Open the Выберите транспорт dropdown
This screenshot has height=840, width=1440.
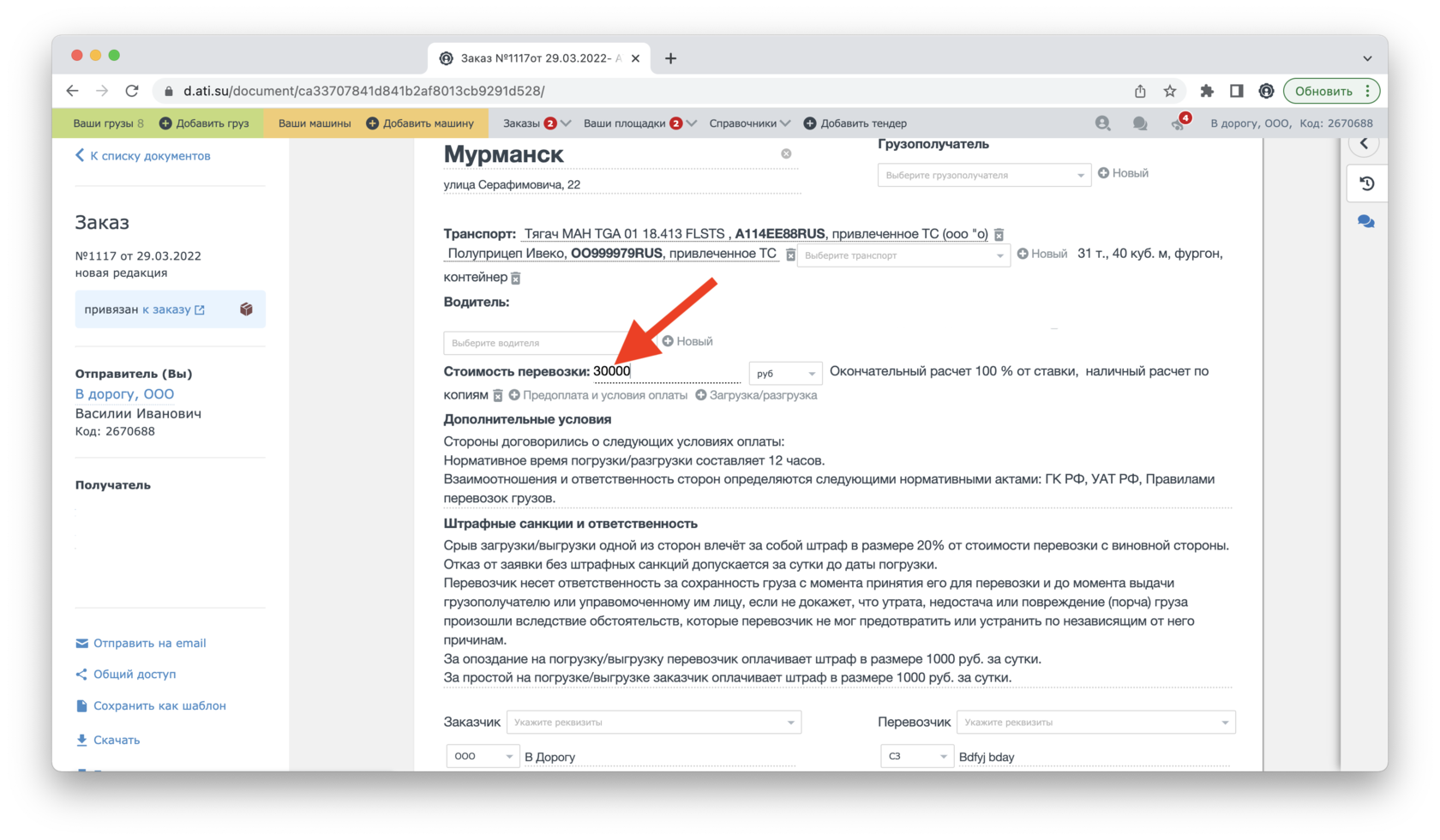click(903, 255)
